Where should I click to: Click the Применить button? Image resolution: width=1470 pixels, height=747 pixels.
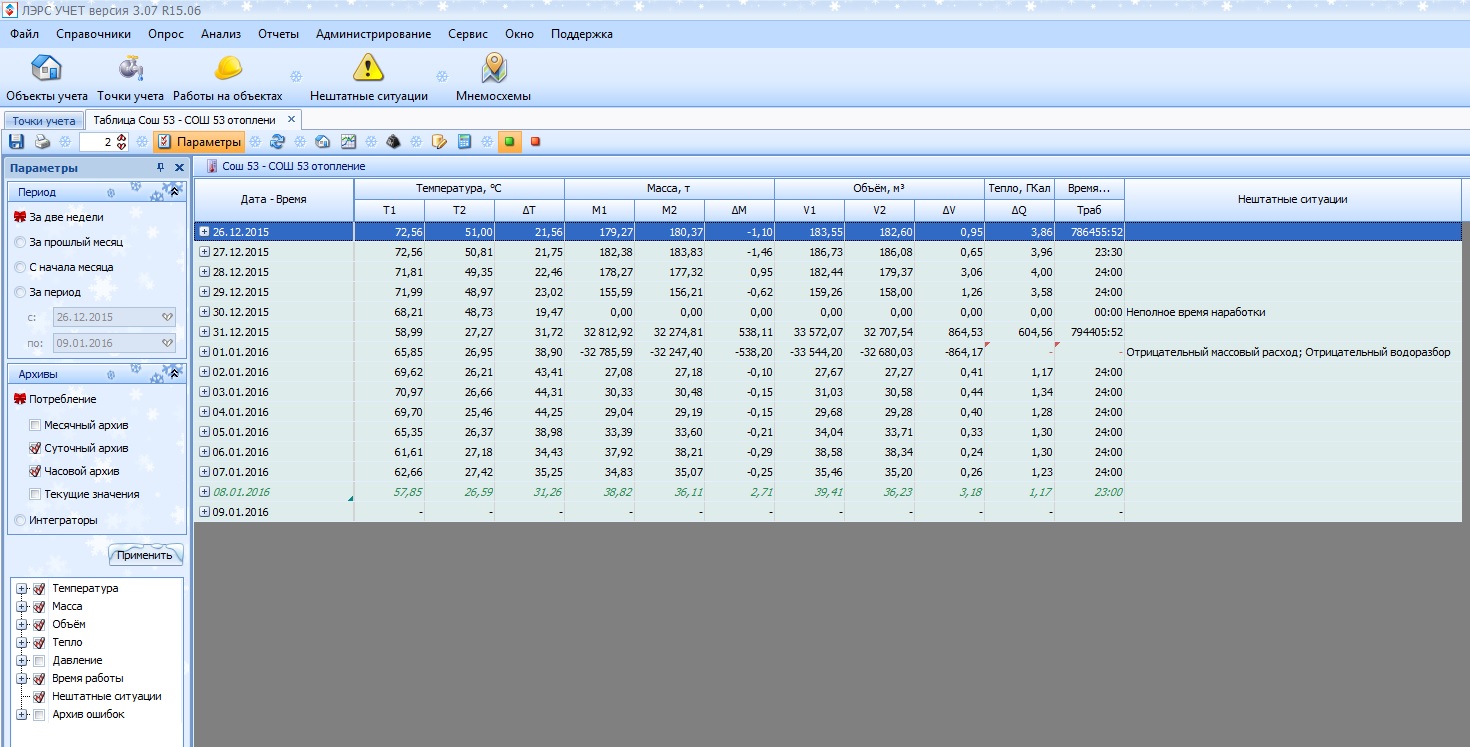pyautogui.click(x=146, y=555)
